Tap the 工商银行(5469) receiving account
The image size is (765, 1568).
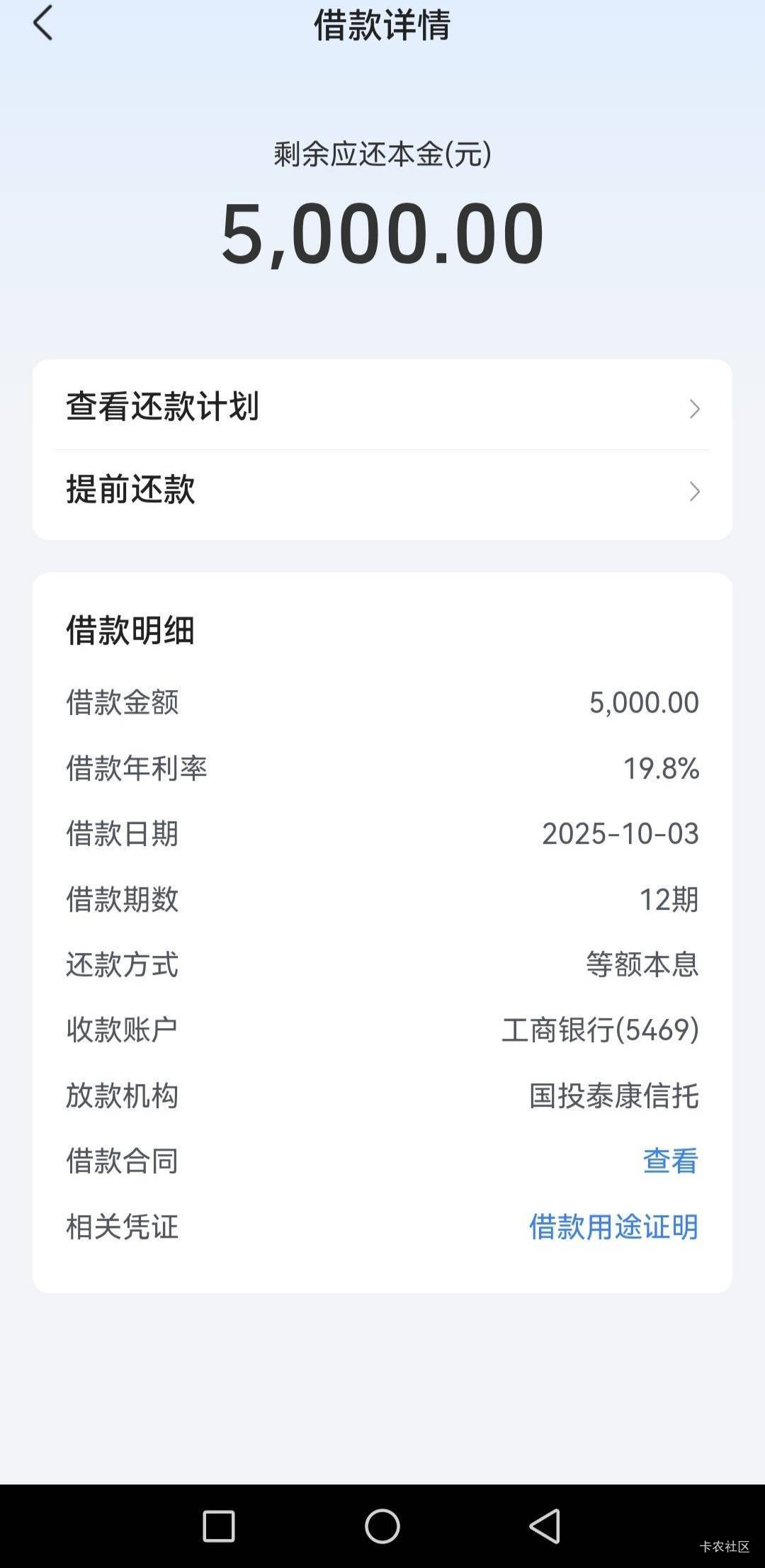click(600, 1030)
